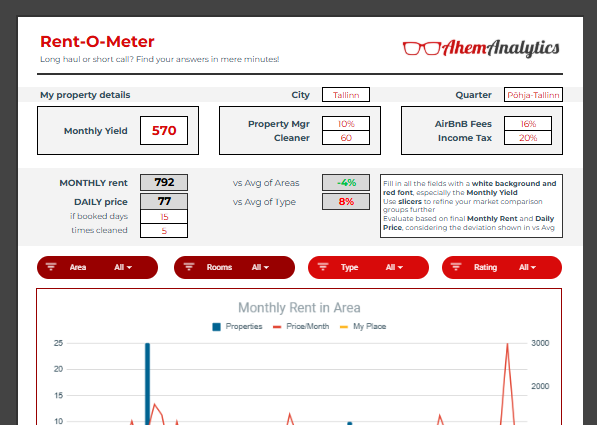Click the AhemAnalytics glasses logo
597x425 pixels.
(421, 48)
